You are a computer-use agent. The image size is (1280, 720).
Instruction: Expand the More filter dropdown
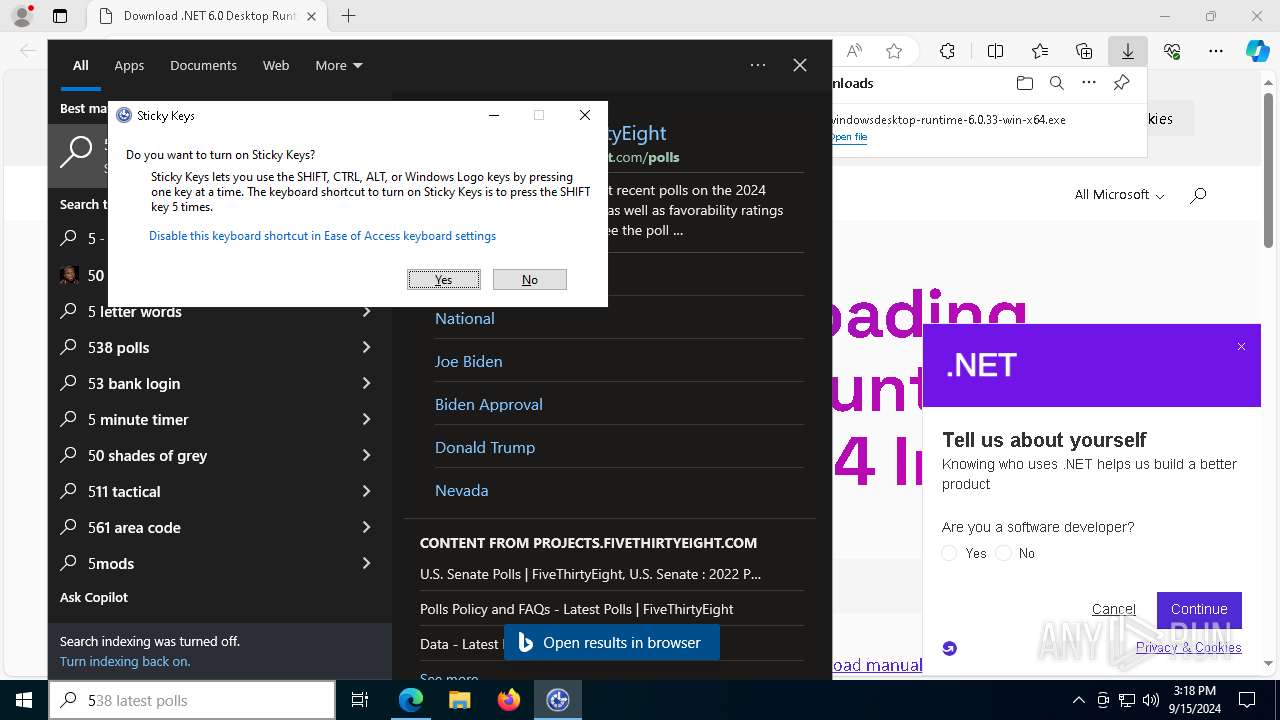pyautogui.click(x=339, y=65)
